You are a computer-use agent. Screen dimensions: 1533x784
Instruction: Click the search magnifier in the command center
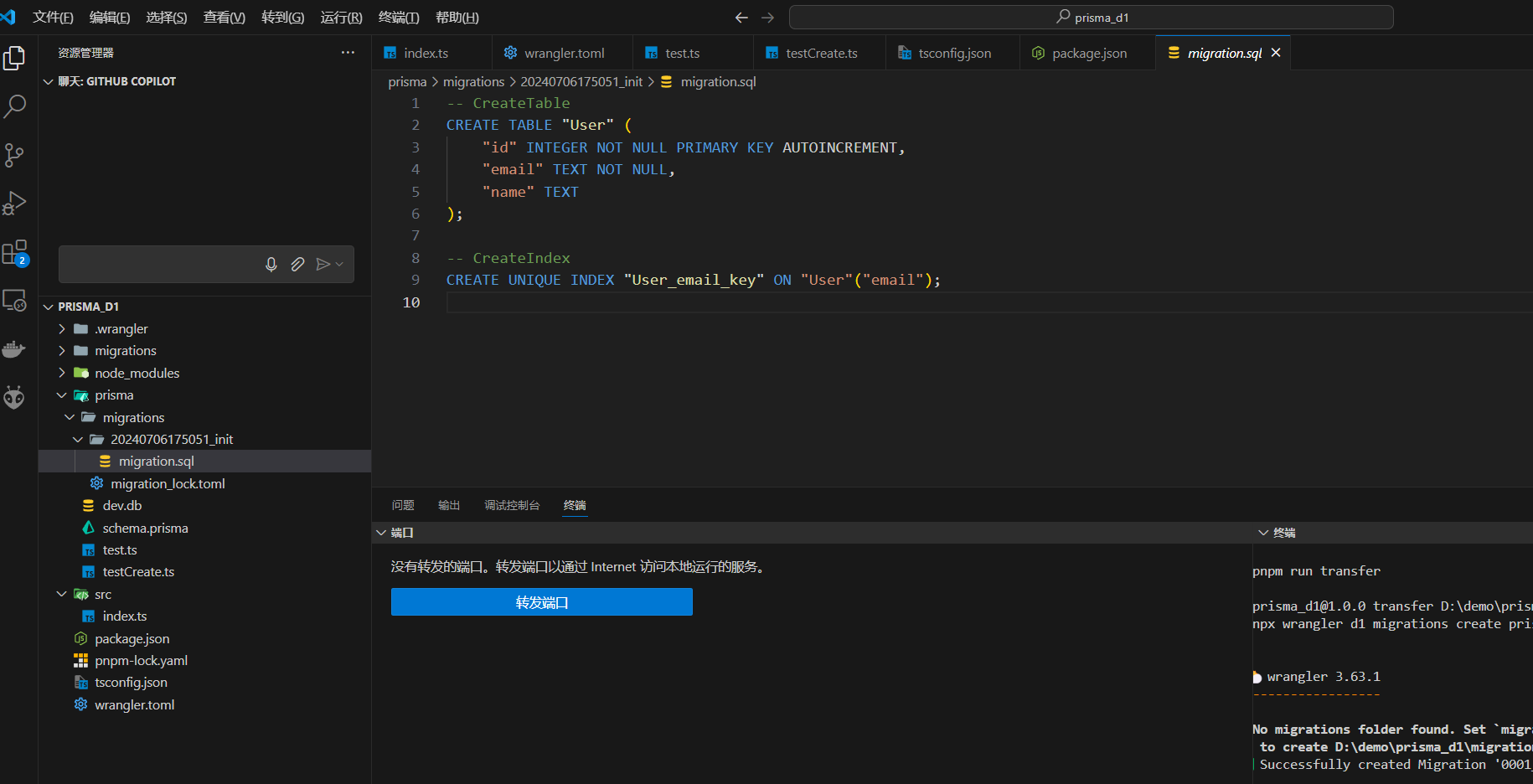tap(1063, 17)
